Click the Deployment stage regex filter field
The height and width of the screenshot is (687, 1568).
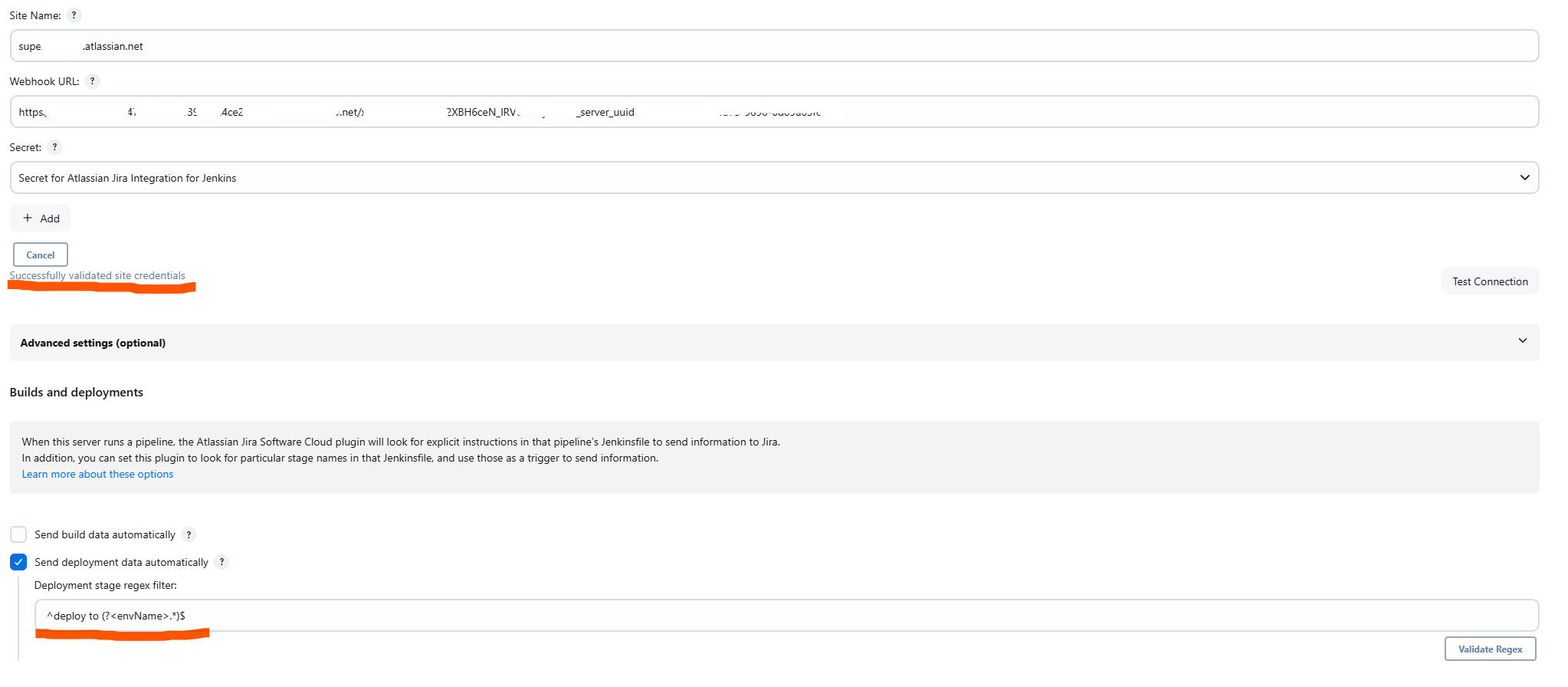(x=786, y=616)
